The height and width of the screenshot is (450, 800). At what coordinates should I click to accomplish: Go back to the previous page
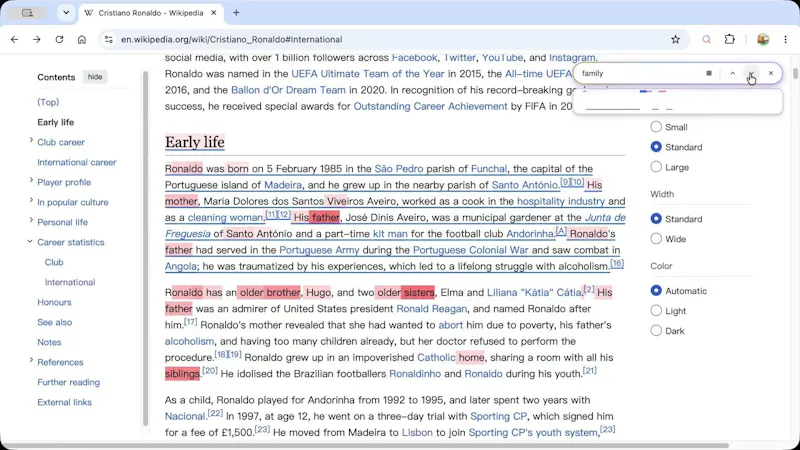point(14,39)
